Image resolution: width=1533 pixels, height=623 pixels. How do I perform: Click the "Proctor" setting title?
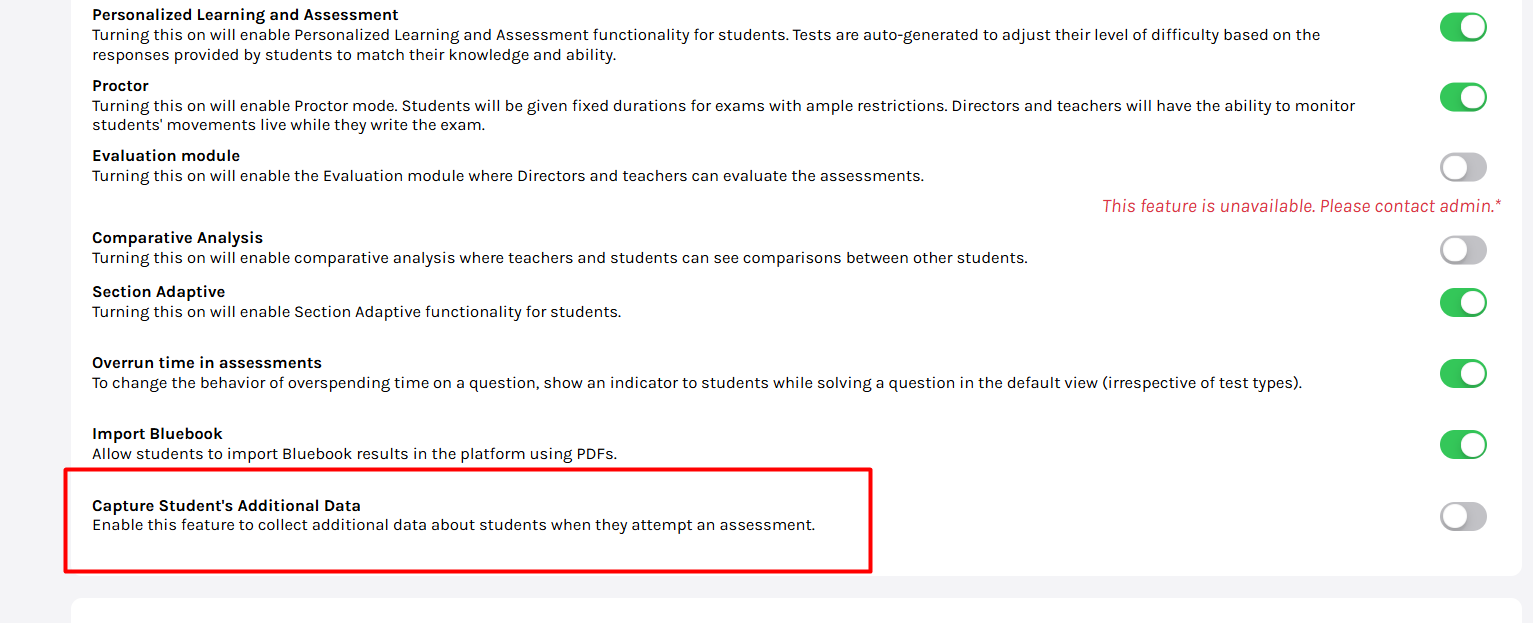[x=120, y=86]
